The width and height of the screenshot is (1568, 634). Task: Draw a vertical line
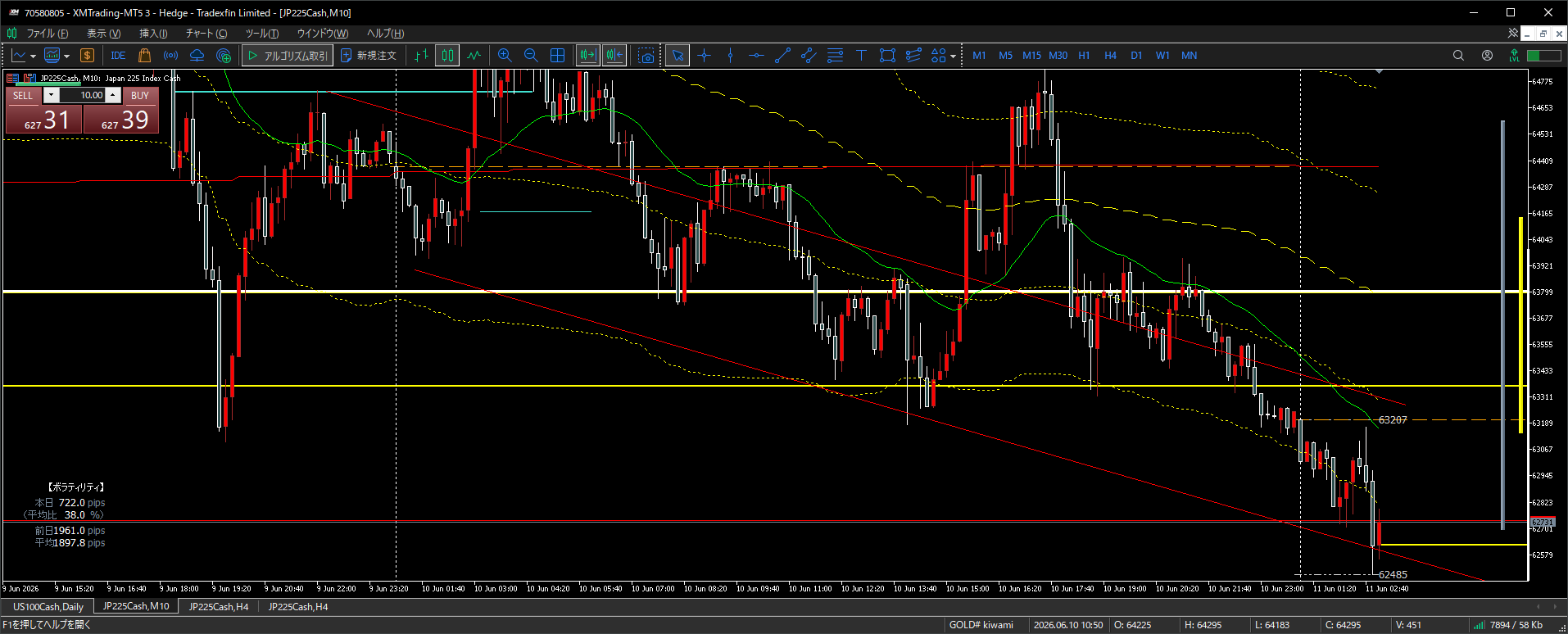coord(730,56)
